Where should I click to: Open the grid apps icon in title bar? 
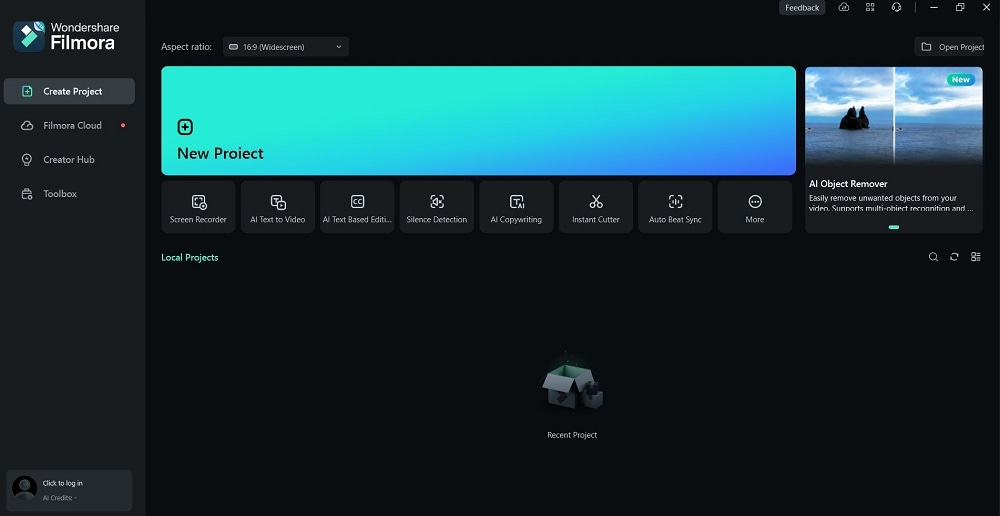[x=870, y=7]
